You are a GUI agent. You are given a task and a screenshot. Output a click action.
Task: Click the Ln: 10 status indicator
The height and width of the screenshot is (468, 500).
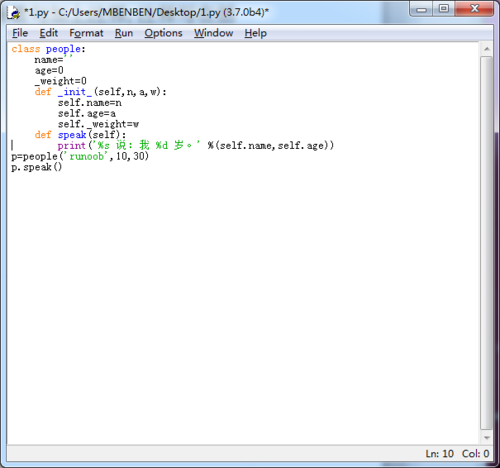439,454
